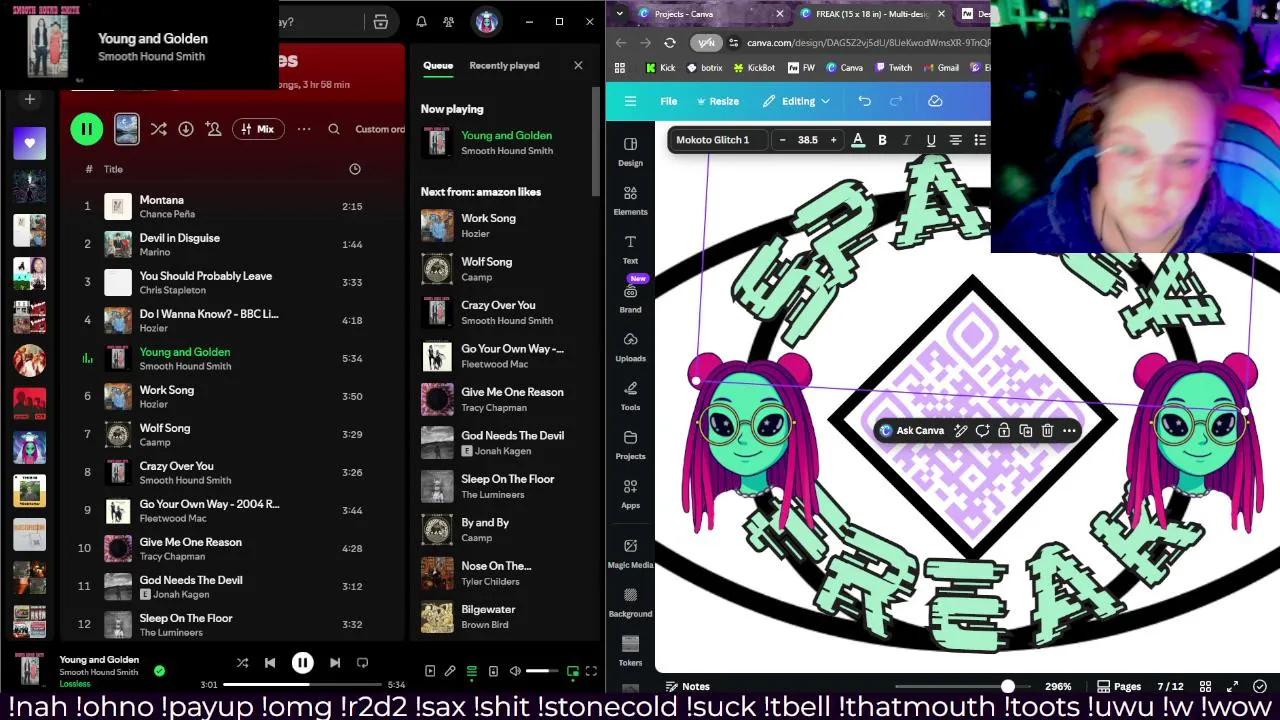Open the browser tab search chevron

tap(620, 14)
